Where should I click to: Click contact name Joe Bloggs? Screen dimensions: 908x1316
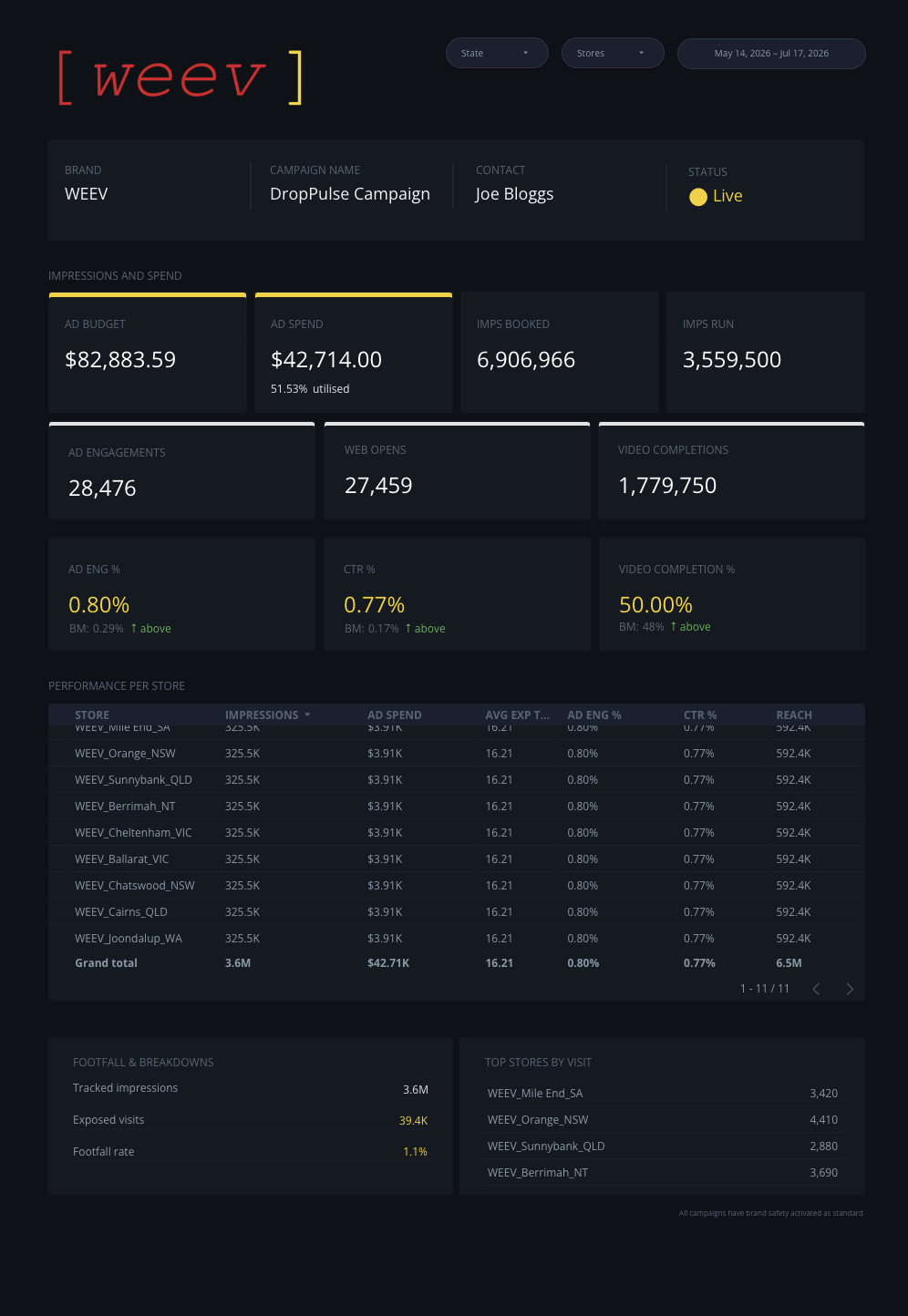coord(514,194)
